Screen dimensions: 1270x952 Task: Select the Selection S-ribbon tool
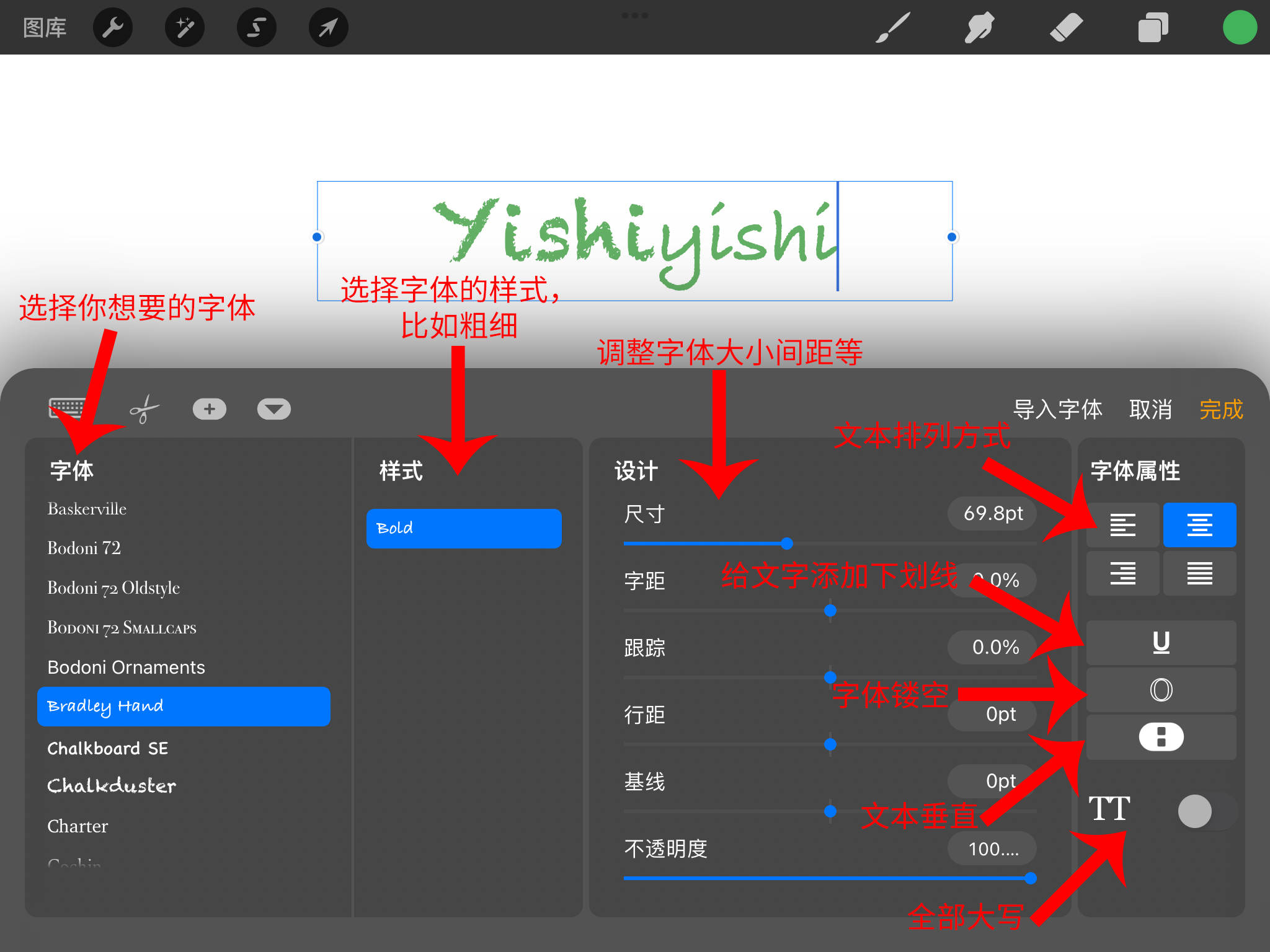(257, 27)
